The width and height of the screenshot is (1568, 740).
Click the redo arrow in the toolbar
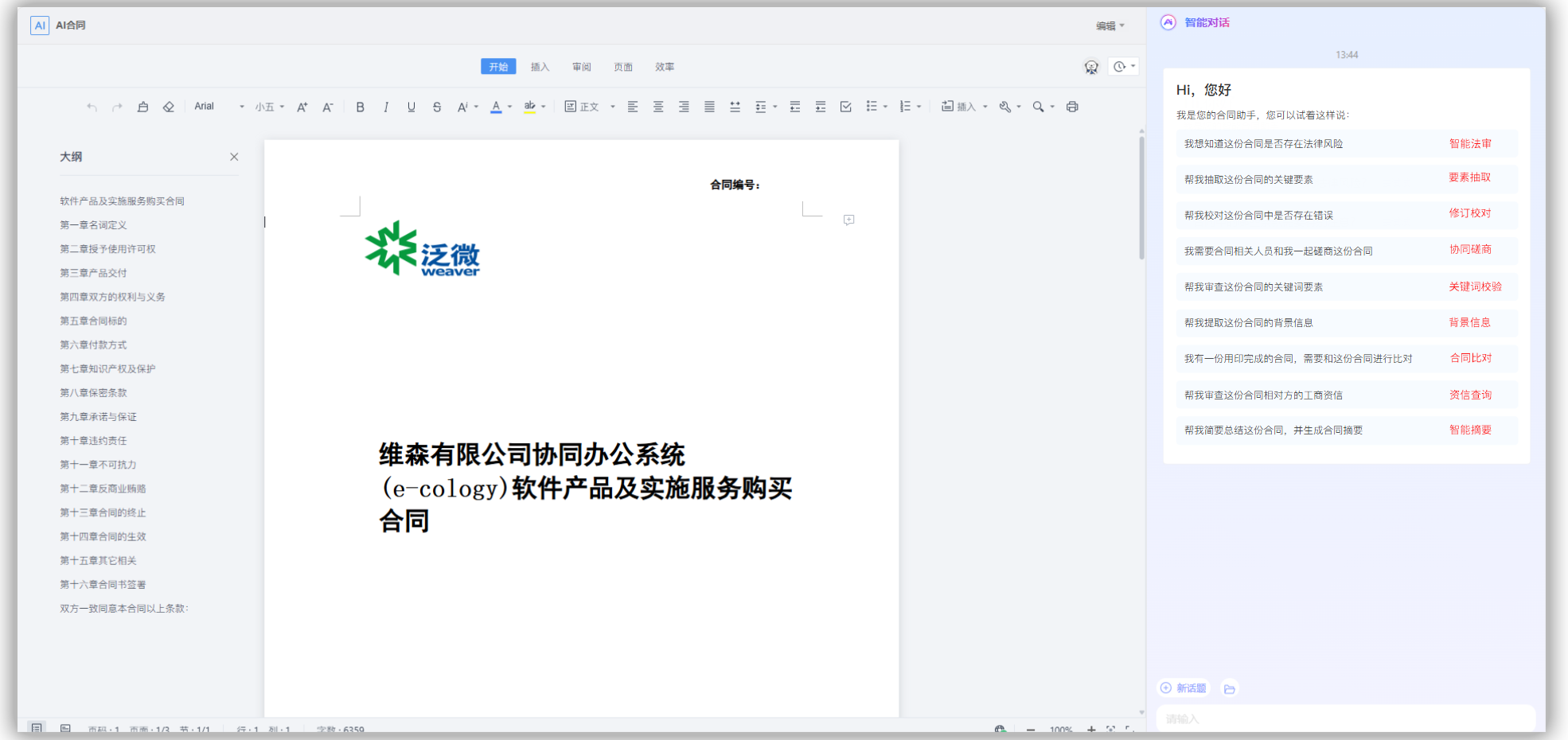coord(118,107)
